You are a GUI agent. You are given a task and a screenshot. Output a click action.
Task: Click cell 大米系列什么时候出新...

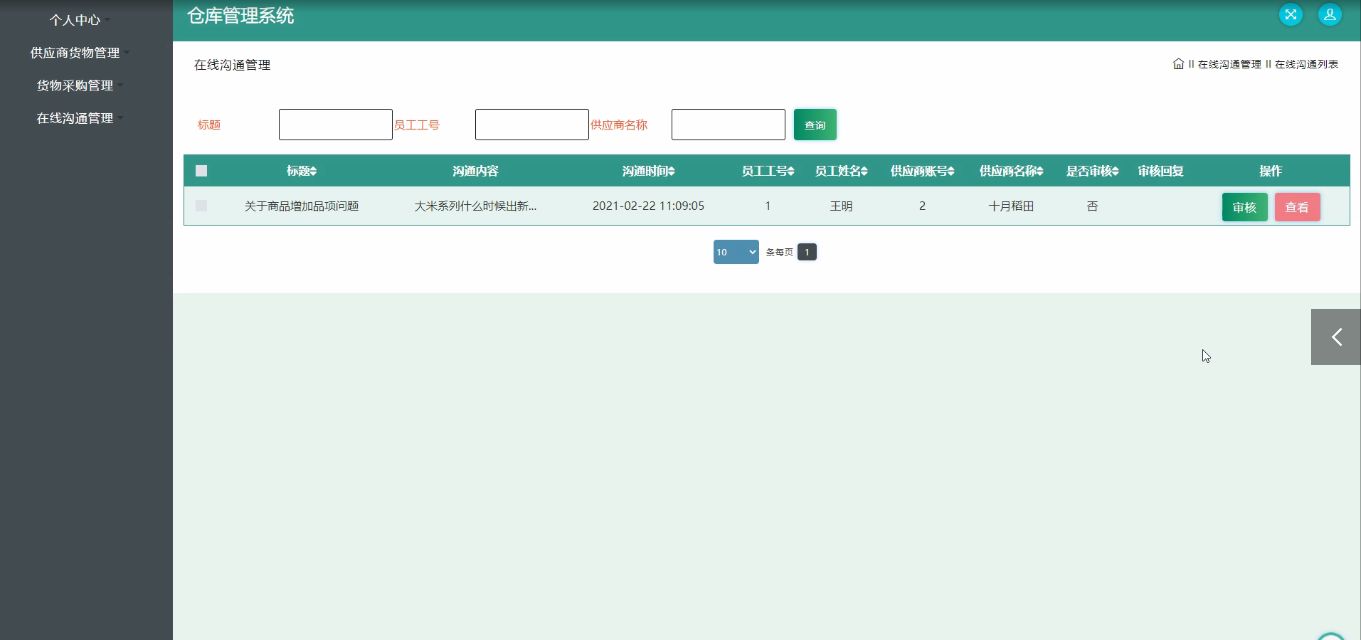[x=476, y=207]
